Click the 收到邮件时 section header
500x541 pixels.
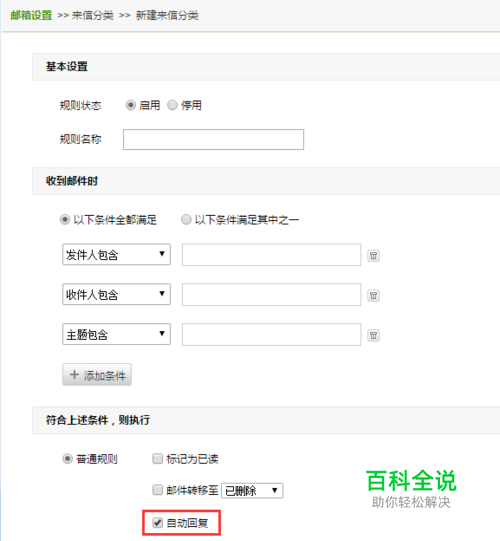pyautogui.click(x=266, y=181)
